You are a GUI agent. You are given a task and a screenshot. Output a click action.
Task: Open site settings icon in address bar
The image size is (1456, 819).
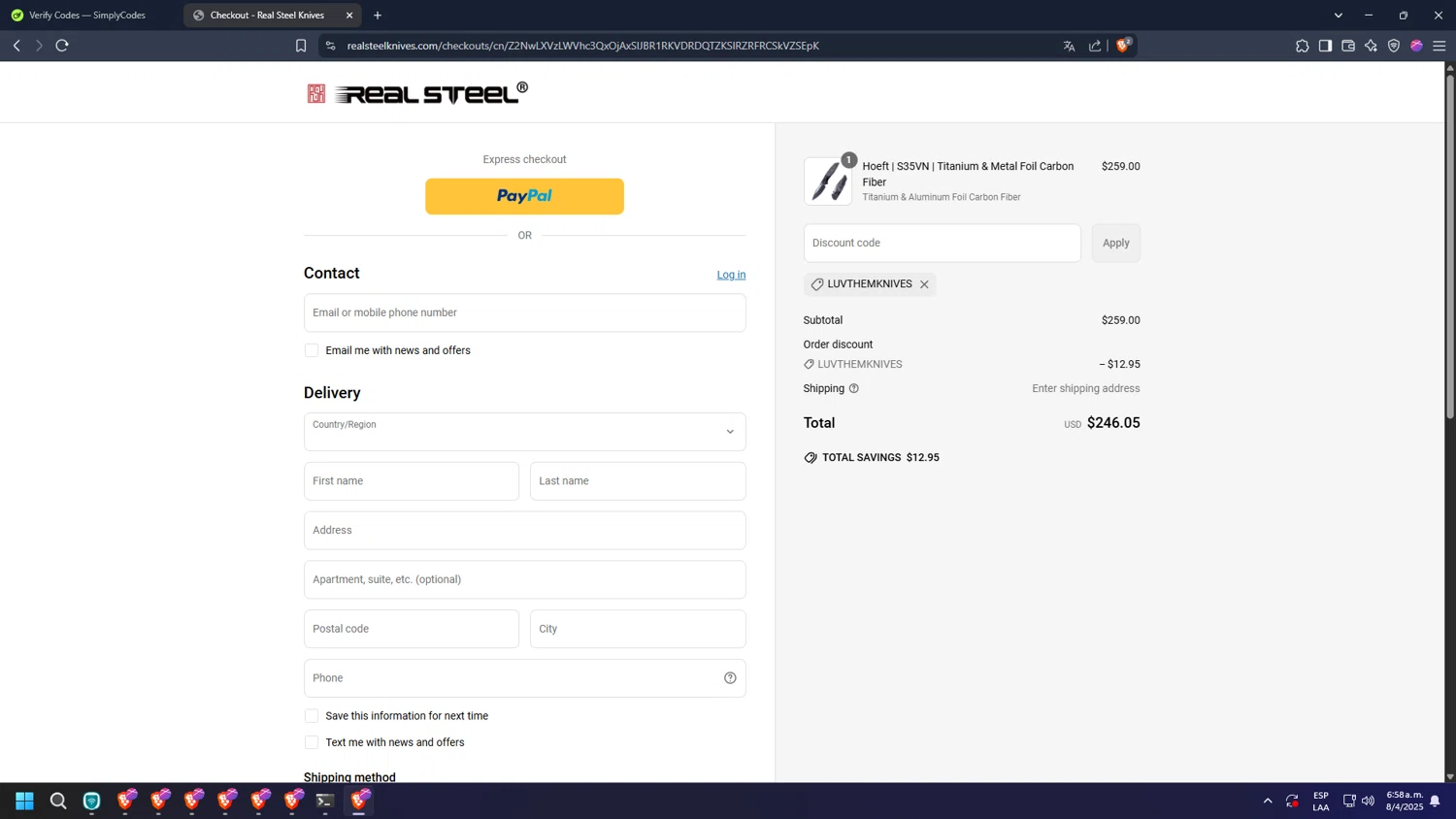click(x=330, y=46)
